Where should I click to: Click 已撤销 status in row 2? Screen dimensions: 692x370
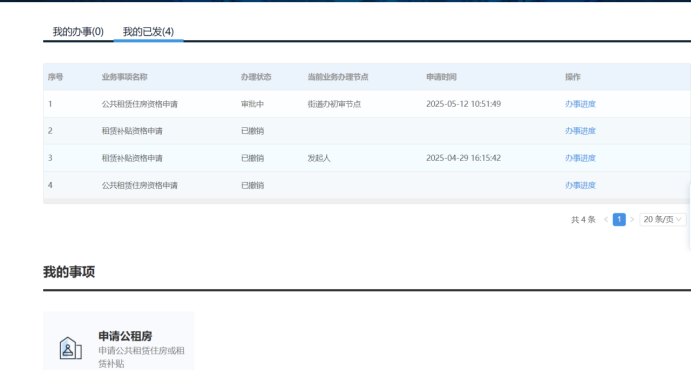tap(252, 131)
